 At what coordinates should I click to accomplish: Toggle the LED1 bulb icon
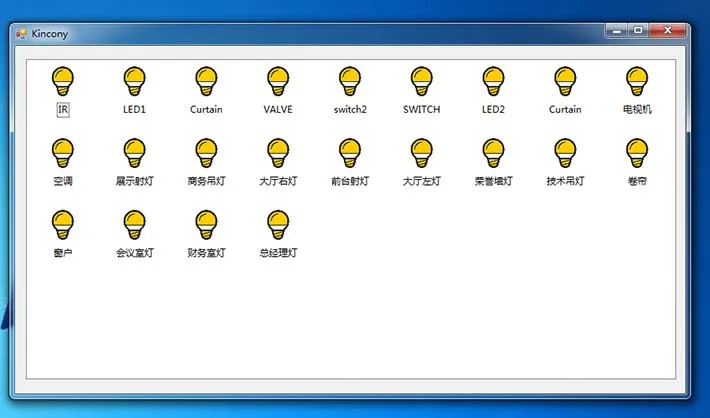coord(134,81)
